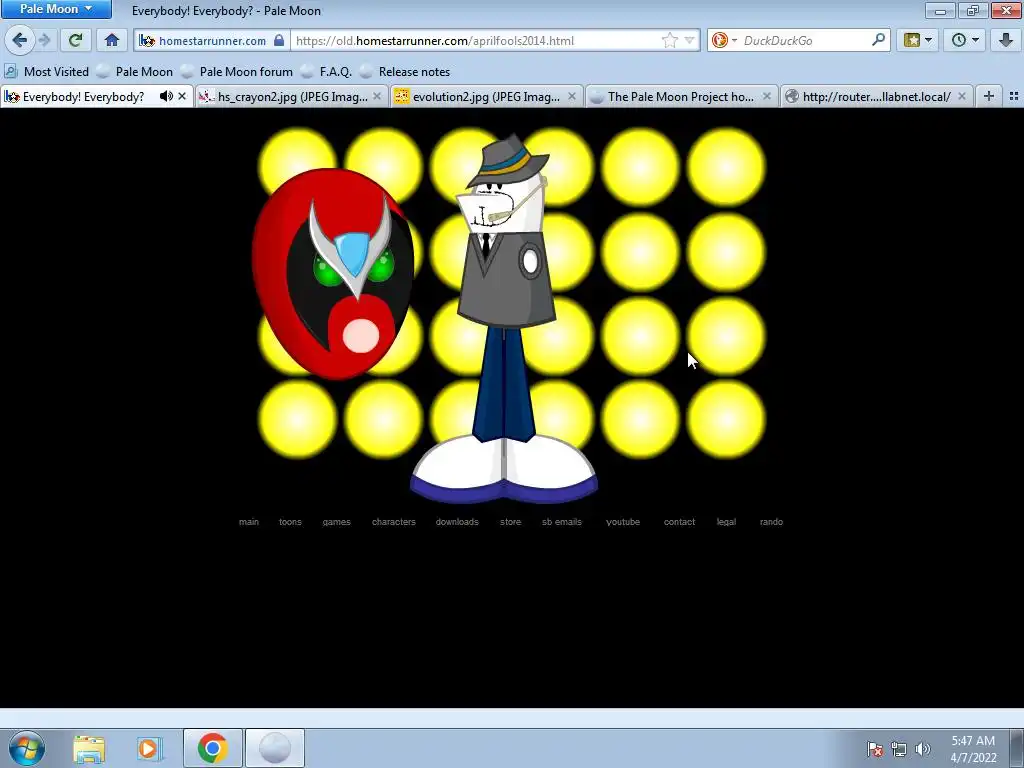
Task: Open the downloads arrow button
Action: (x=1006, y=40)
